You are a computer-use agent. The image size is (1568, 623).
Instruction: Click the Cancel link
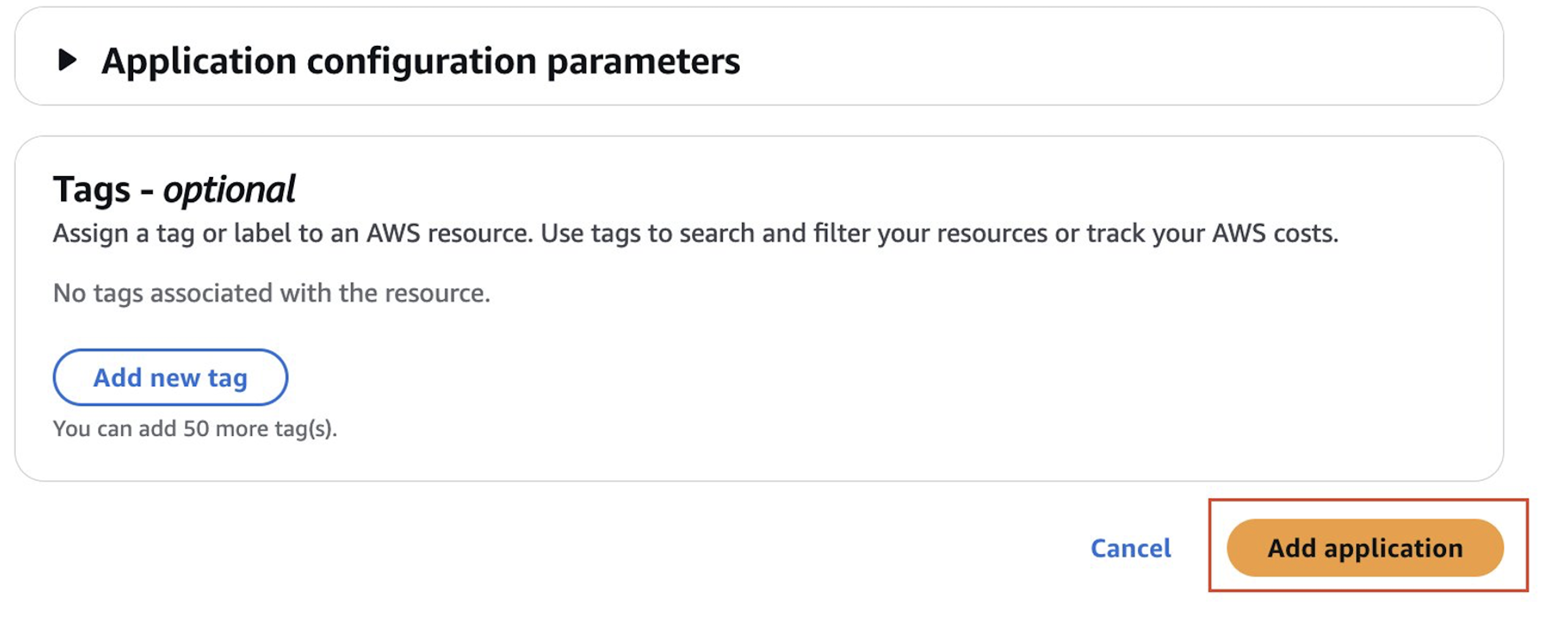1131,548
